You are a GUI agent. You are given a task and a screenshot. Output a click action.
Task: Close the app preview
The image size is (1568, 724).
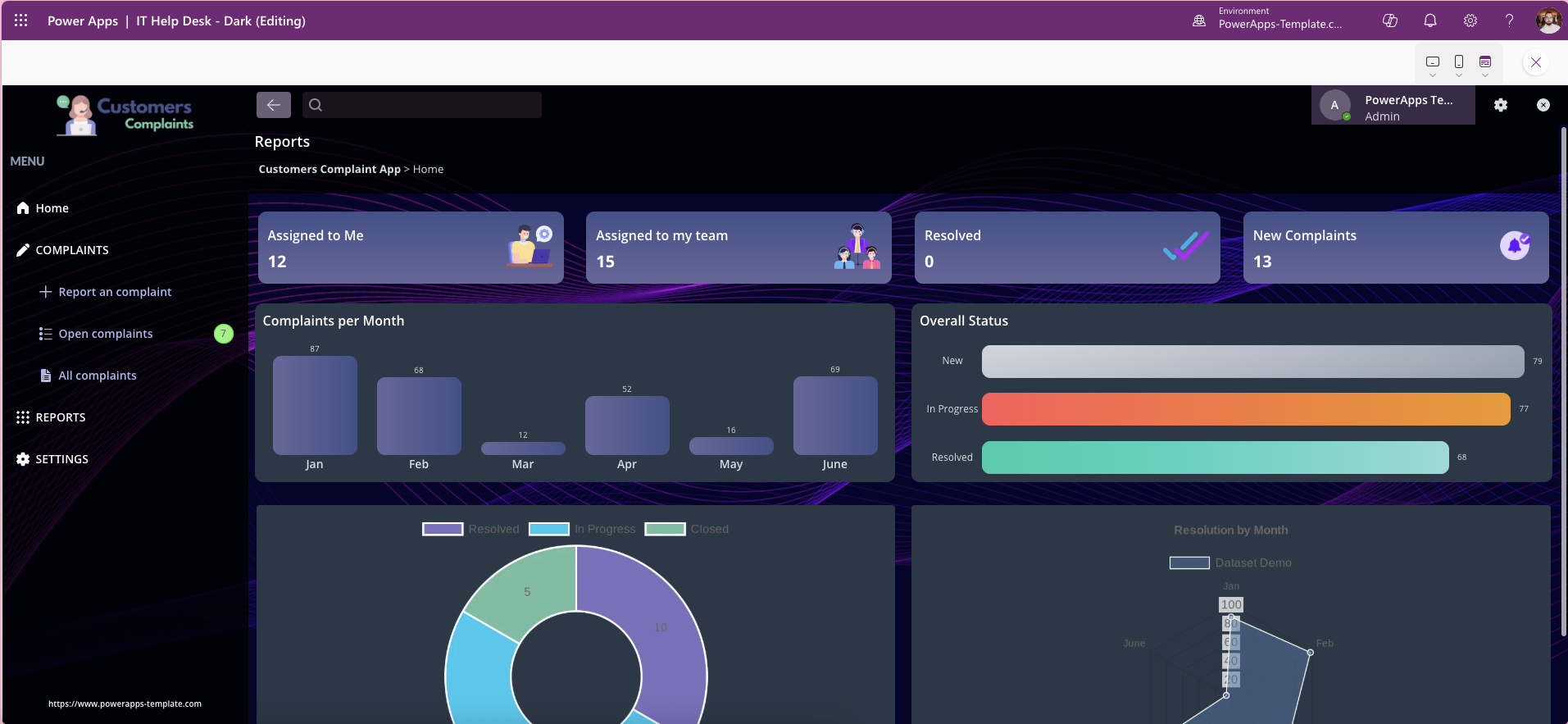[x=1536, y=62]
